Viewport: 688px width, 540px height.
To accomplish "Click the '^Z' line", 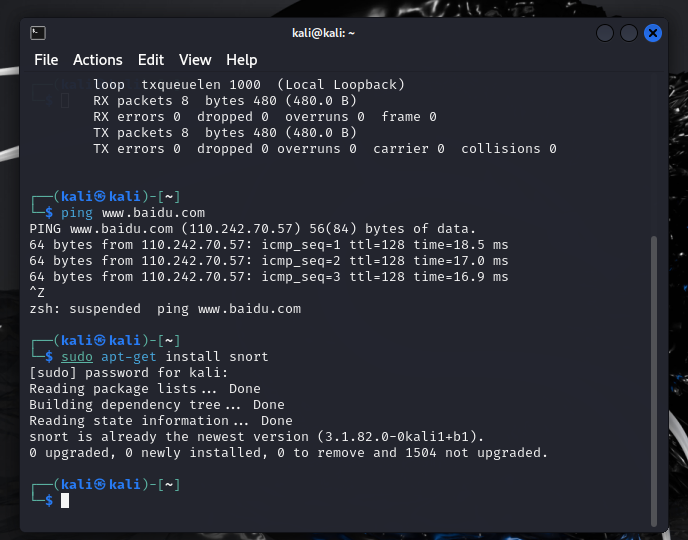I will [x=37, y=293].
